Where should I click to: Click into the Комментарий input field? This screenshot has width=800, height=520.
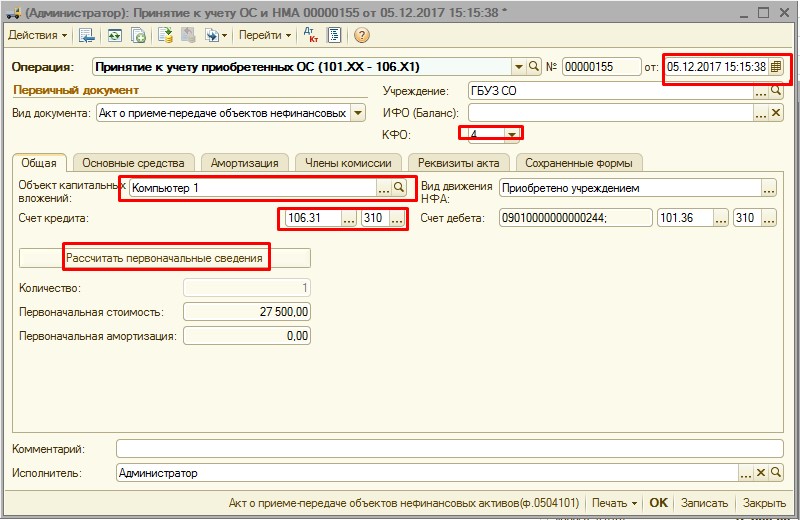click(447, 449)
